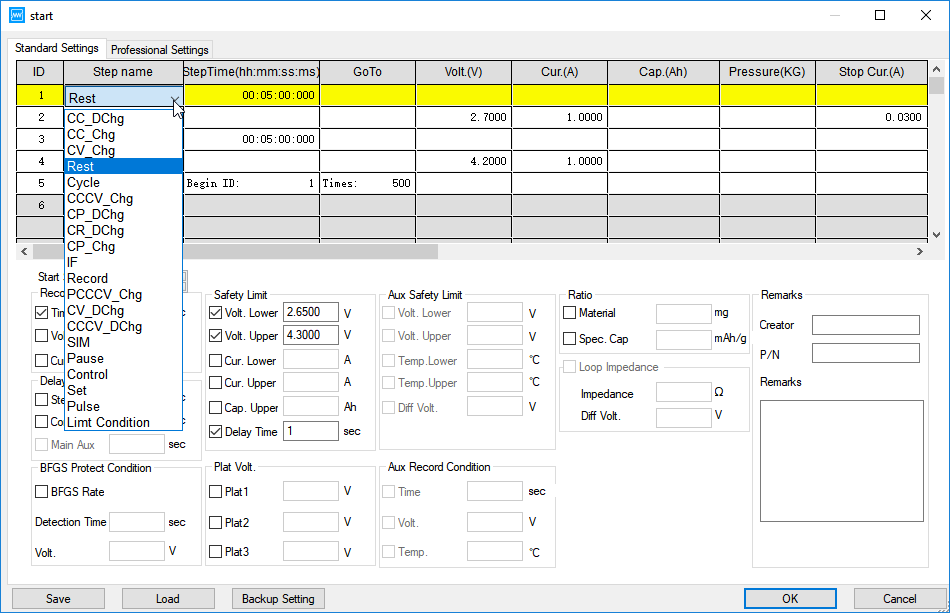This screenshot has height=613, width=950.
Task: Choose CV_Chg in the dropdown list
Action: click(x=123, y=150)
